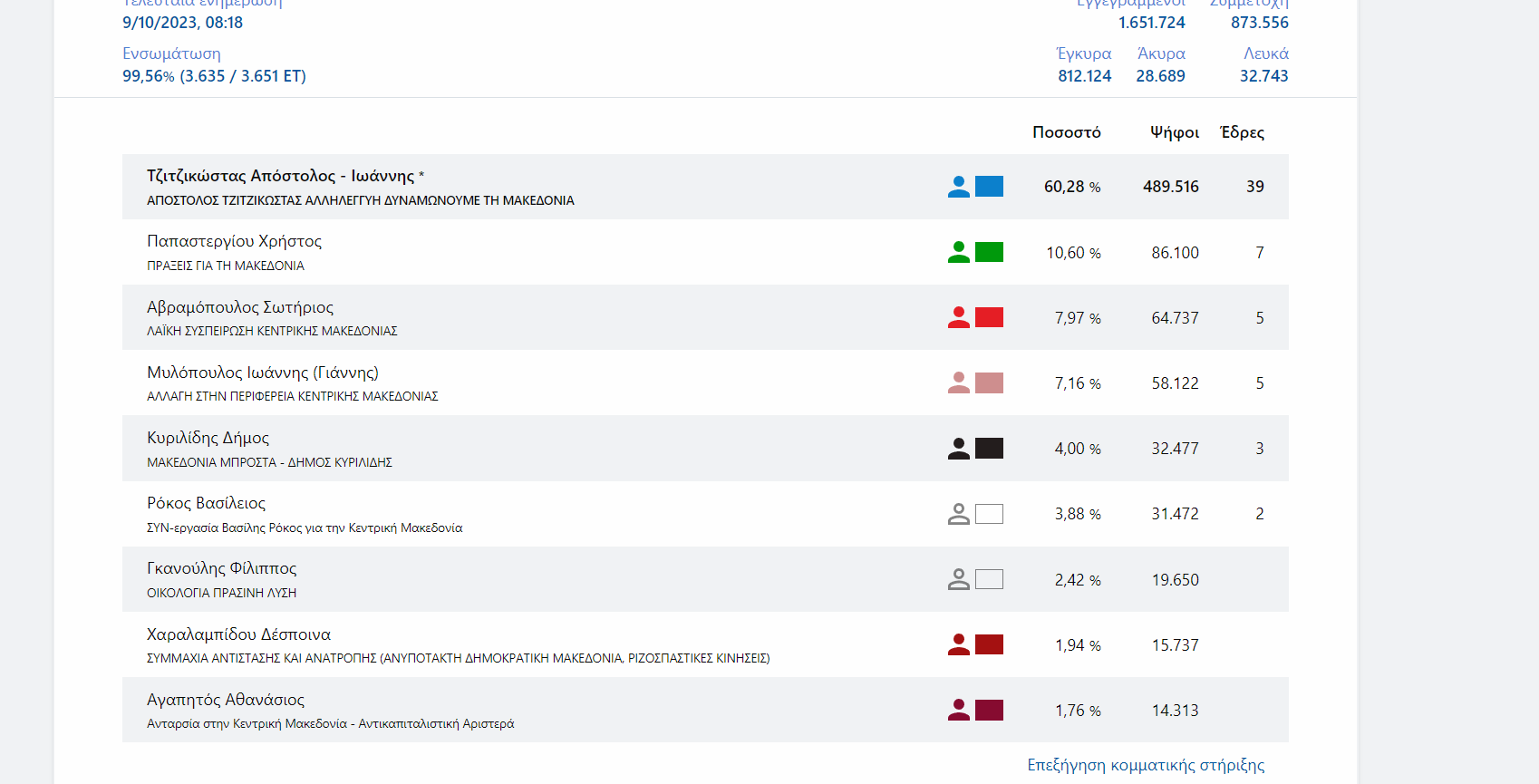This screenshot has height=784, width=1539.
Task: Open Επεξήγηση κομματικής στήριξης link
Action: click(x=1145, y=765)
